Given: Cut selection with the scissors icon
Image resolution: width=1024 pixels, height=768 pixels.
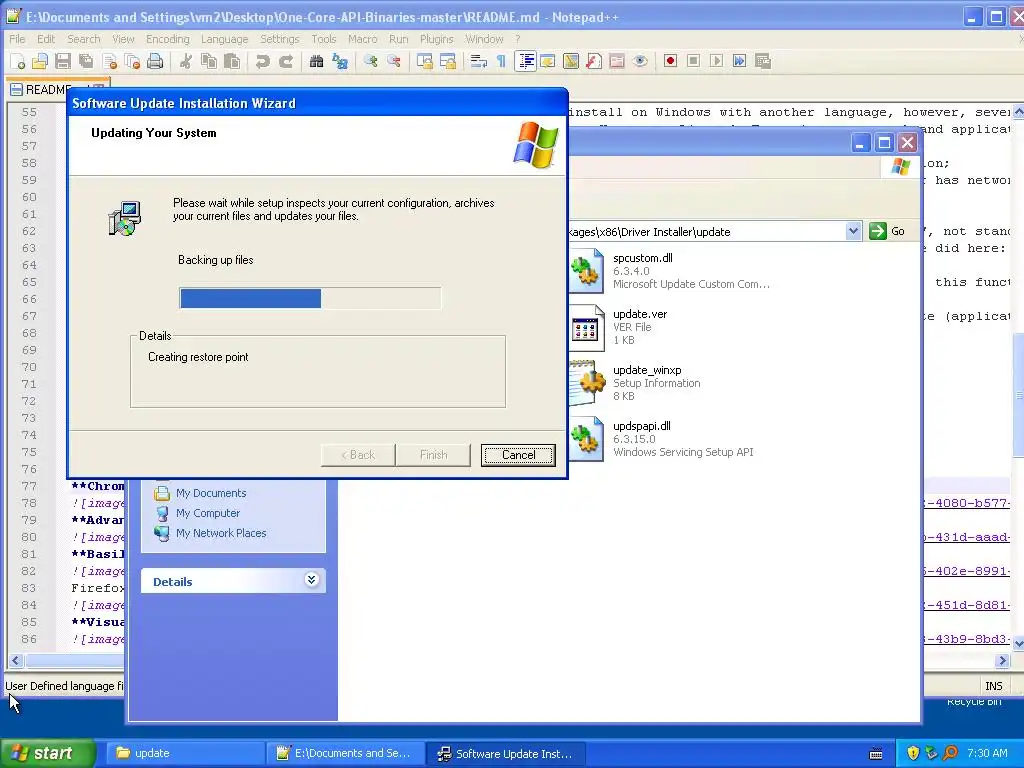Looking at the screenshot, I should (186, 61).
